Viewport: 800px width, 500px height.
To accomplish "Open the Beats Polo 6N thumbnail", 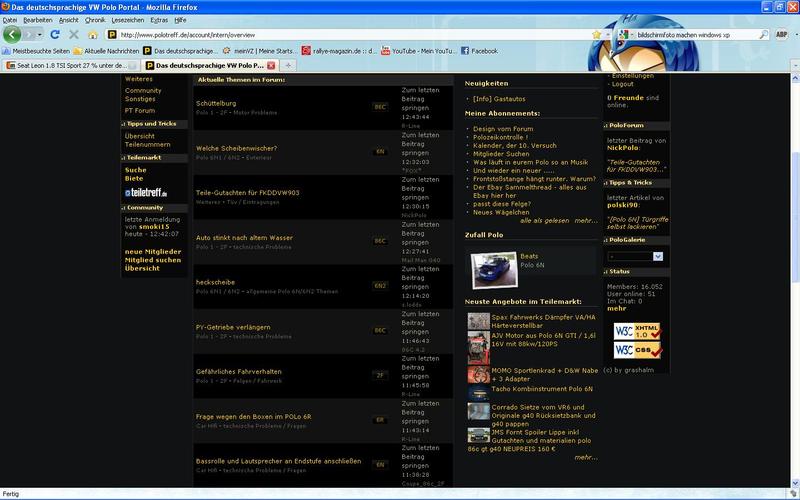I will click(493, 270).
